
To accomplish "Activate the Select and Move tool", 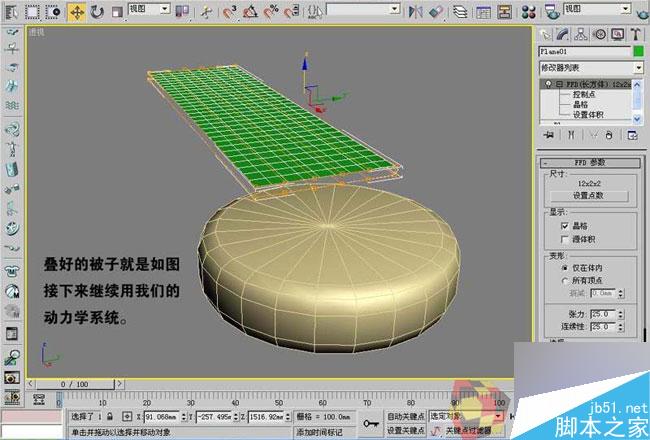I will click(x=77, y=12).
